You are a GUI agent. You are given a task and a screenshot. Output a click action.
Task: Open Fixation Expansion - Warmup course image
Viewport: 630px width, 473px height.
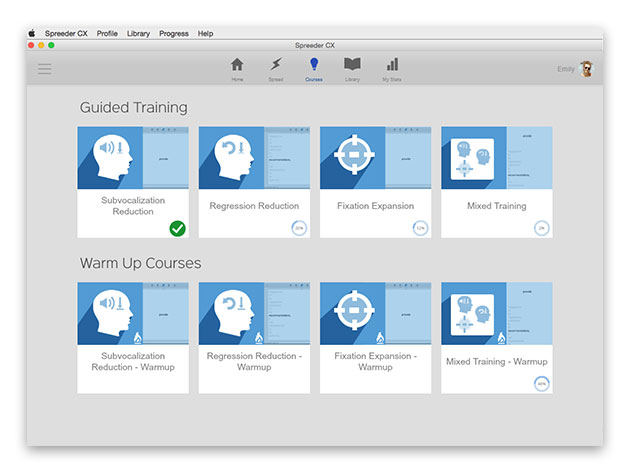(x=376, y=313)
